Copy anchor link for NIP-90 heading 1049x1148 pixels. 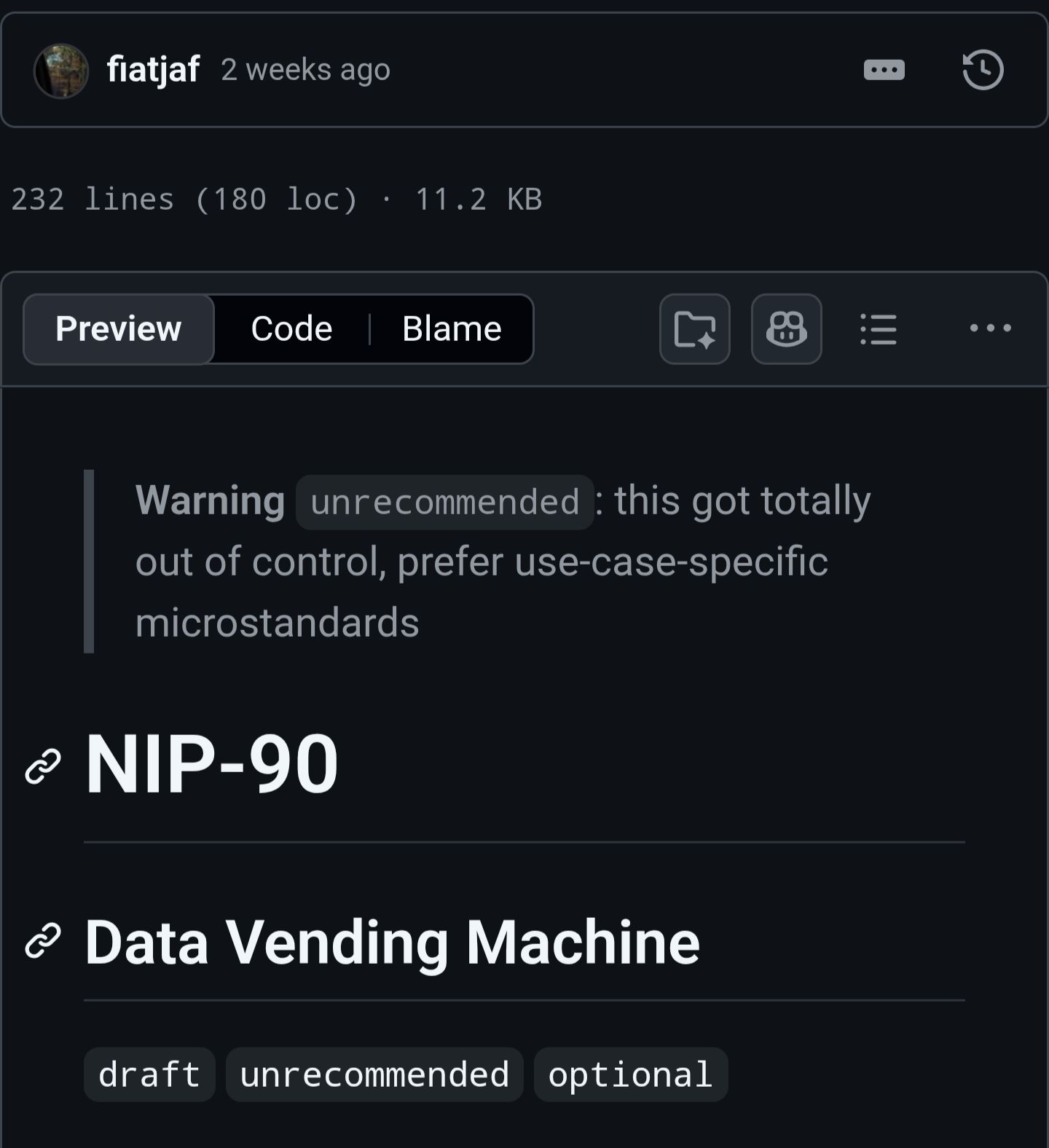[x=43, y=766]
